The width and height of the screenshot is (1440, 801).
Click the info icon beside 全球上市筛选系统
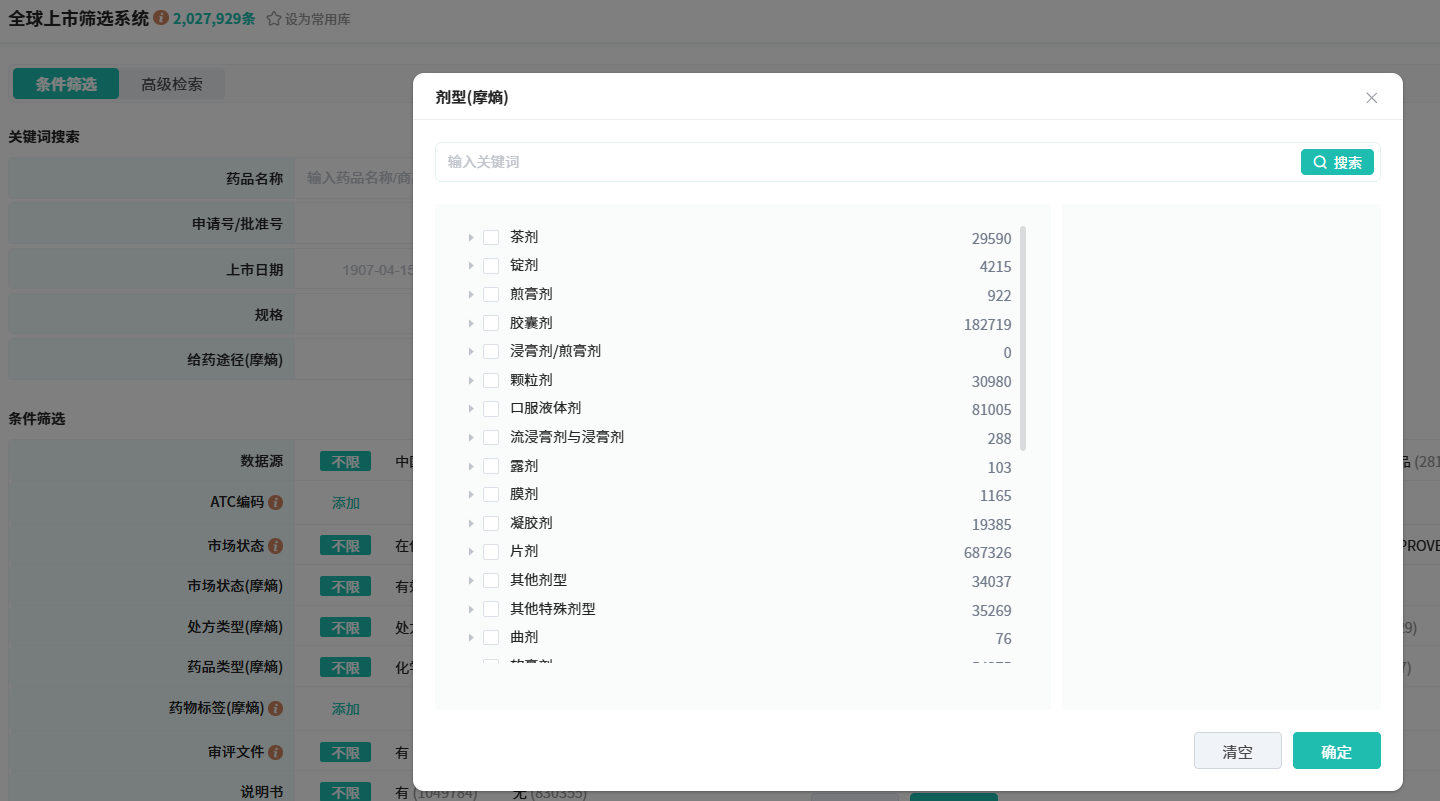pyautogui.click(x=160, y=19)
